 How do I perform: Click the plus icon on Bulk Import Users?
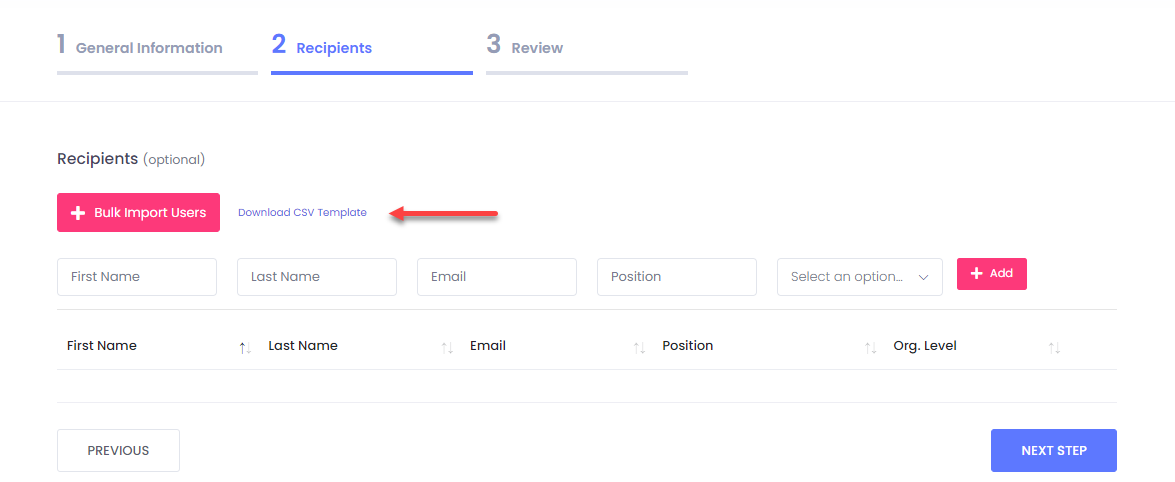click(x=78, y=213)
